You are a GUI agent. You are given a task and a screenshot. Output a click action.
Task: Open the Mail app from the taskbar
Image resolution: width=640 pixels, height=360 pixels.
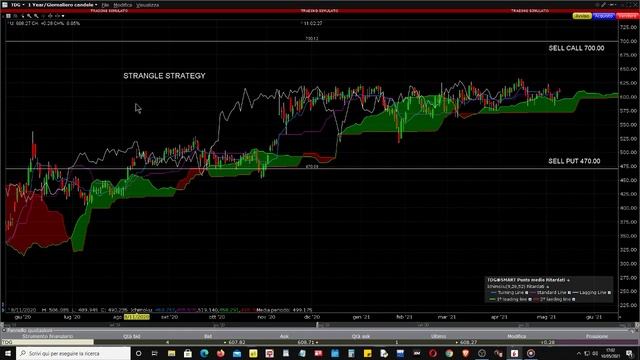237,353
